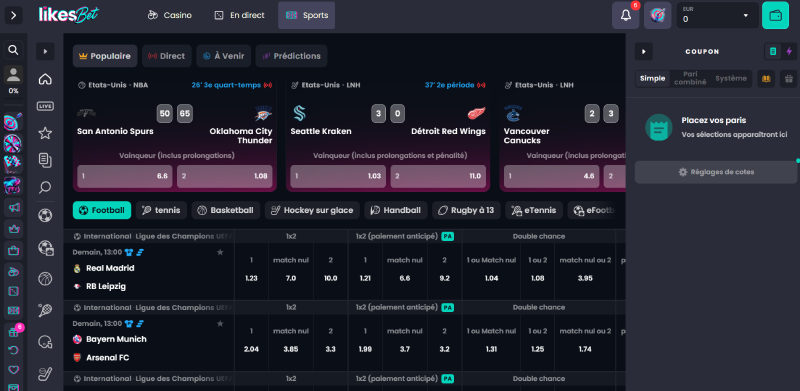Bet on Seattle Kraken at 1.03
The image size is (800, 391).
[338, 176]
